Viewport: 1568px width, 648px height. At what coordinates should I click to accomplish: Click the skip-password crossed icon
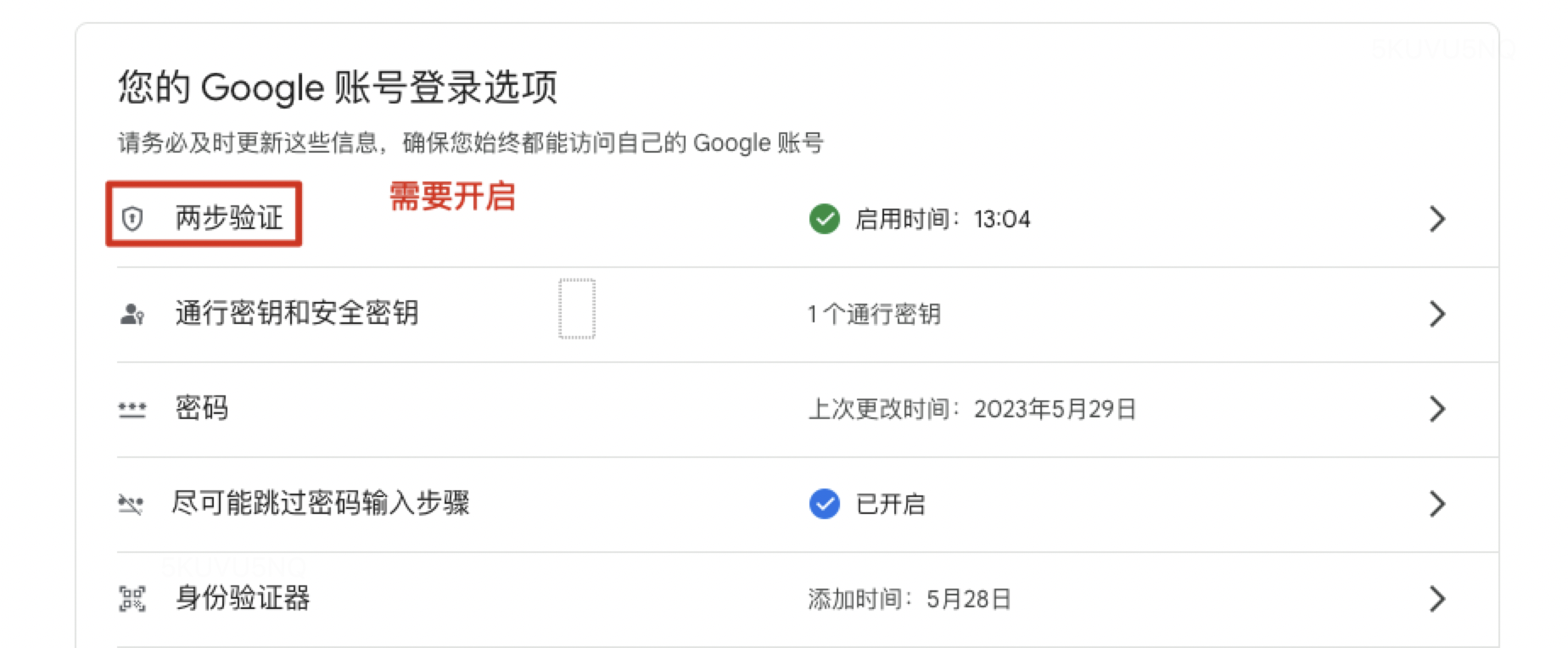(x=131, y=505)
